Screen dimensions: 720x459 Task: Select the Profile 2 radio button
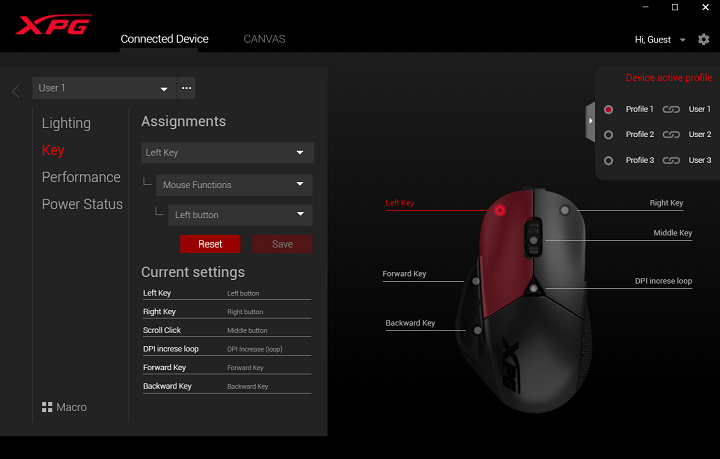pyautogui.click(x=608, y=134)
